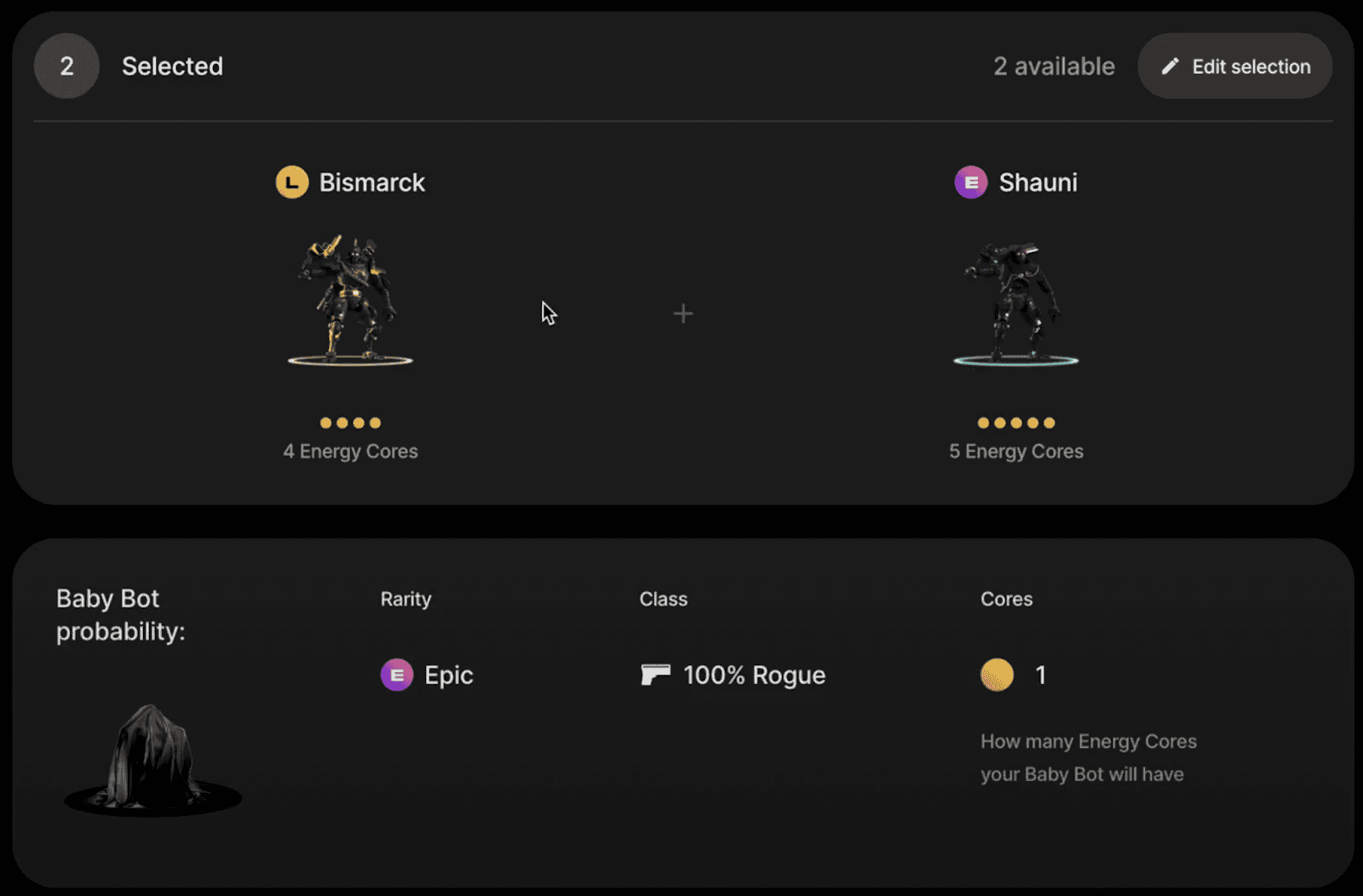Click the 4 Energy Cores label
1363x896 pixels.
point(351,451)
